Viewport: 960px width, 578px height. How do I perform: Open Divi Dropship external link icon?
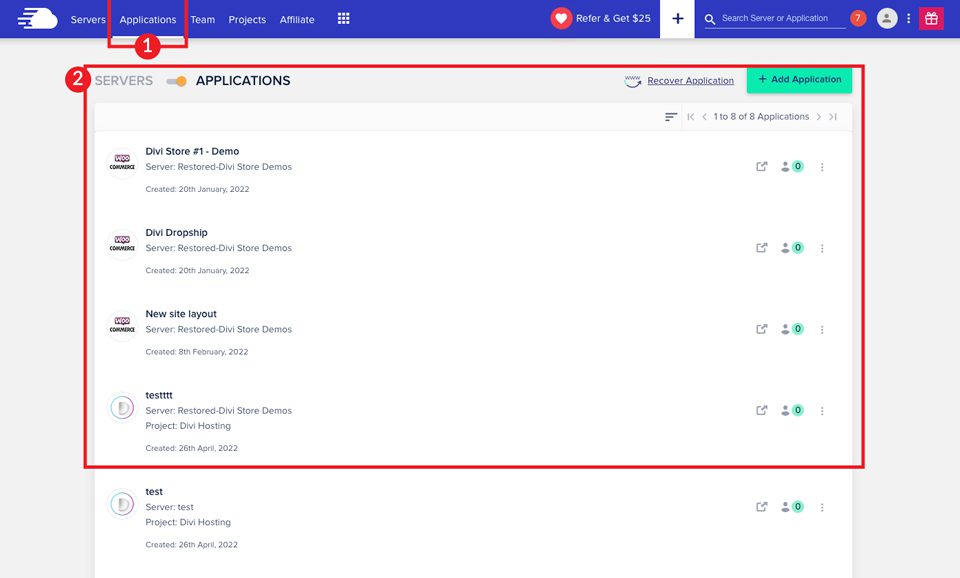pyautogui.click(x=762, y=248)
